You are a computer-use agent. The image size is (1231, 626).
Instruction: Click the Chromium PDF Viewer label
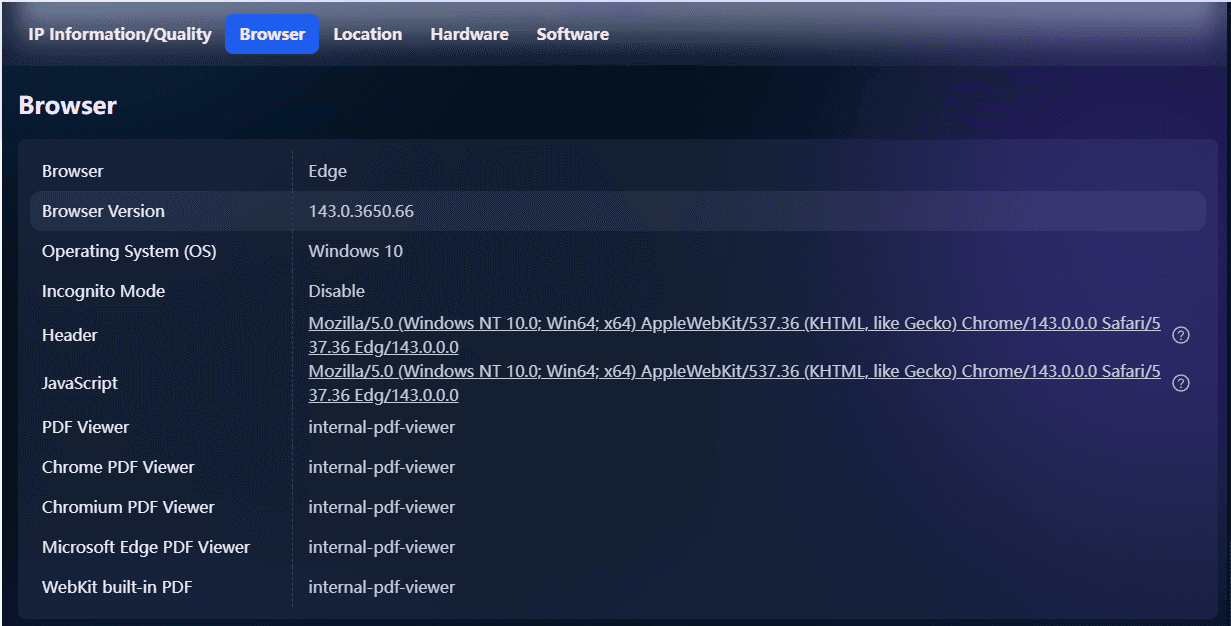point(128,507)
